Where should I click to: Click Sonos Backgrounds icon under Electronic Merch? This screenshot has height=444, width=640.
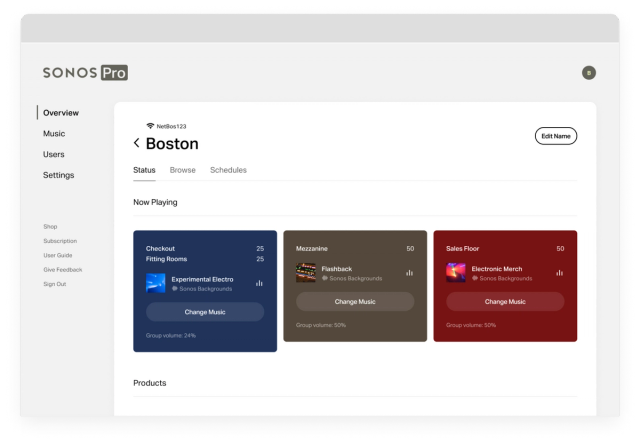pos(475,278)
